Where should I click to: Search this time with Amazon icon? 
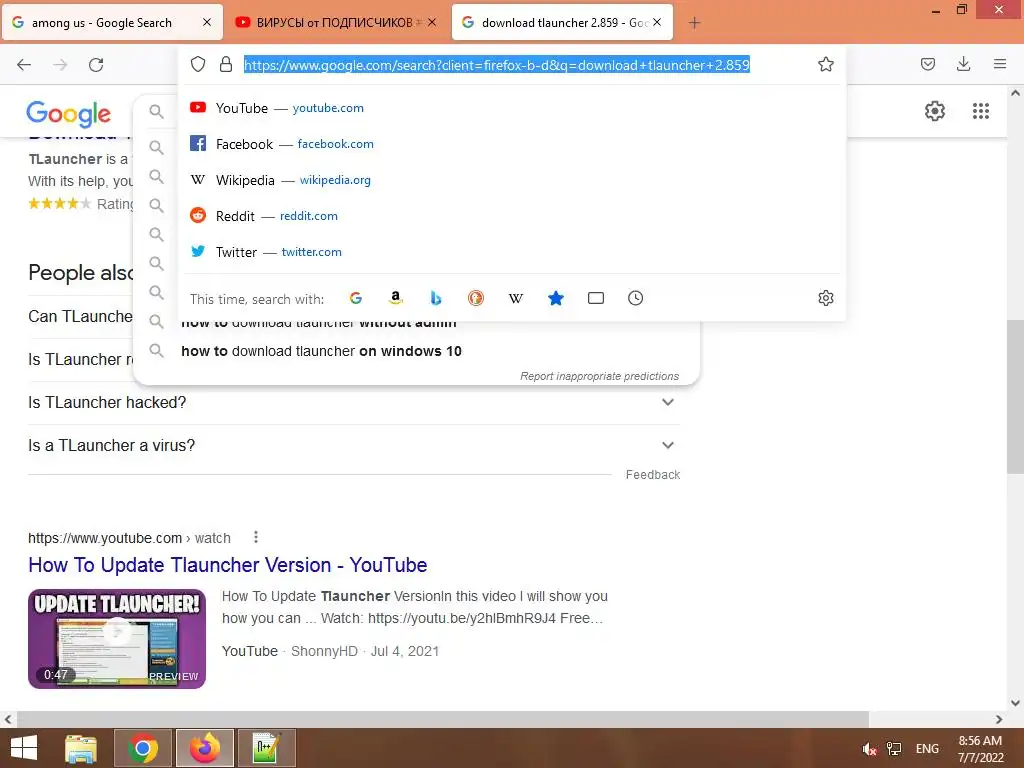coord(395,298)
